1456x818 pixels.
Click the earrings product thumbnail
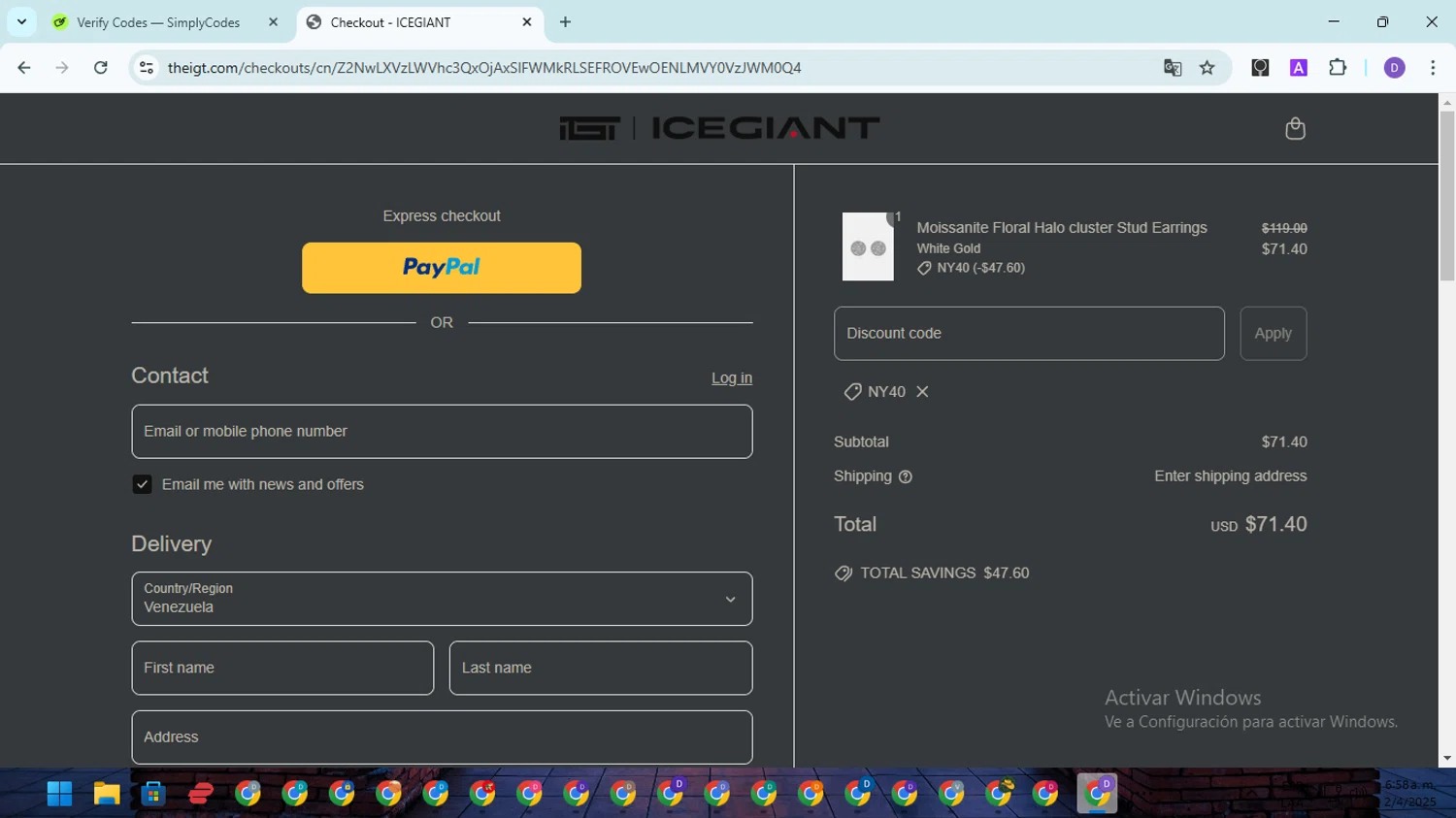tap(868, 247)
